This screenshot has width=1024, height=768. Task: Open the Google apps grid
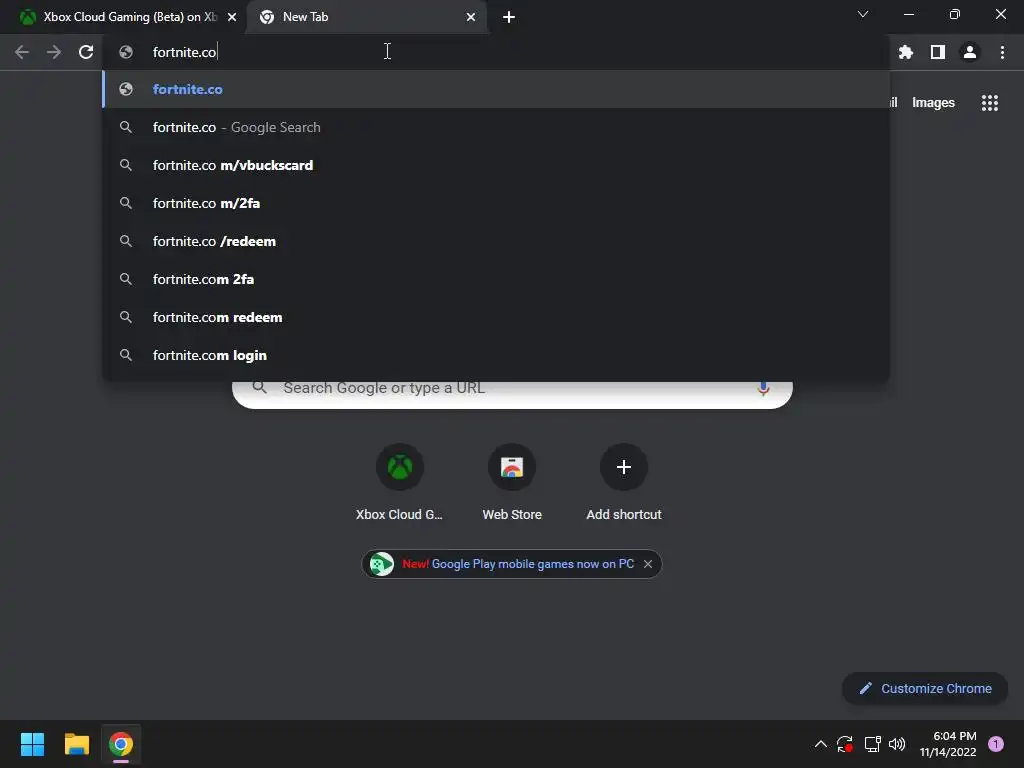(990, 103)
